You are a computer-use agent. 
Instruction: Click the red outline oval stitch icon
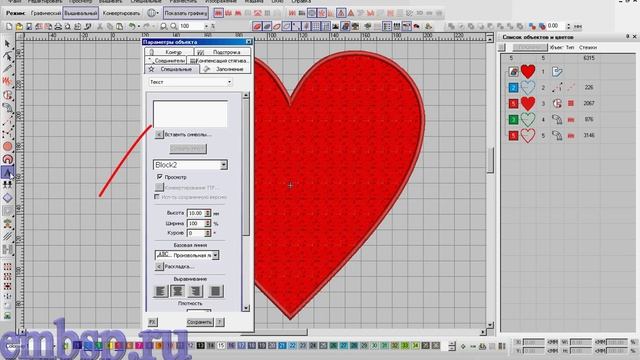(x=277, y=26)
